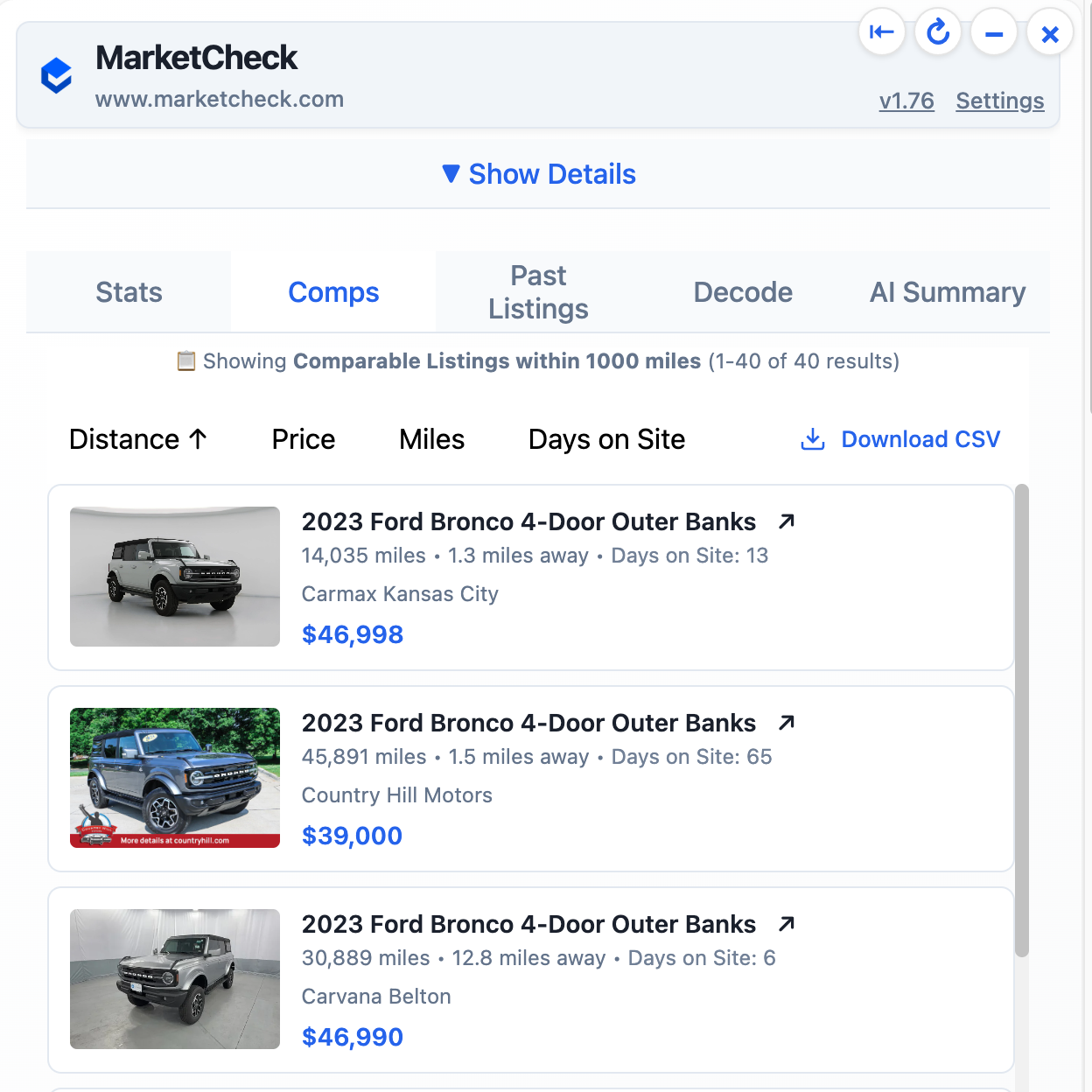Screen dimensions: 1092x1092
Task: Minimize the MarketCheck panel
Action: point(994,34)
